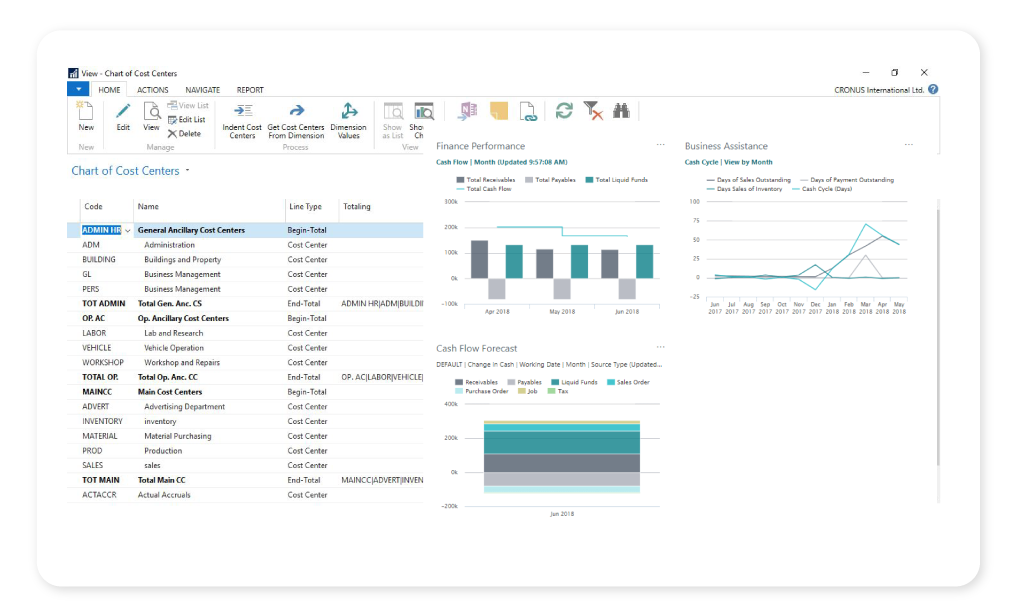The height and width of the screenshot is (616, 1012).
Task: Click the Show as Chart icon
Action: click(x=423, y=111)
